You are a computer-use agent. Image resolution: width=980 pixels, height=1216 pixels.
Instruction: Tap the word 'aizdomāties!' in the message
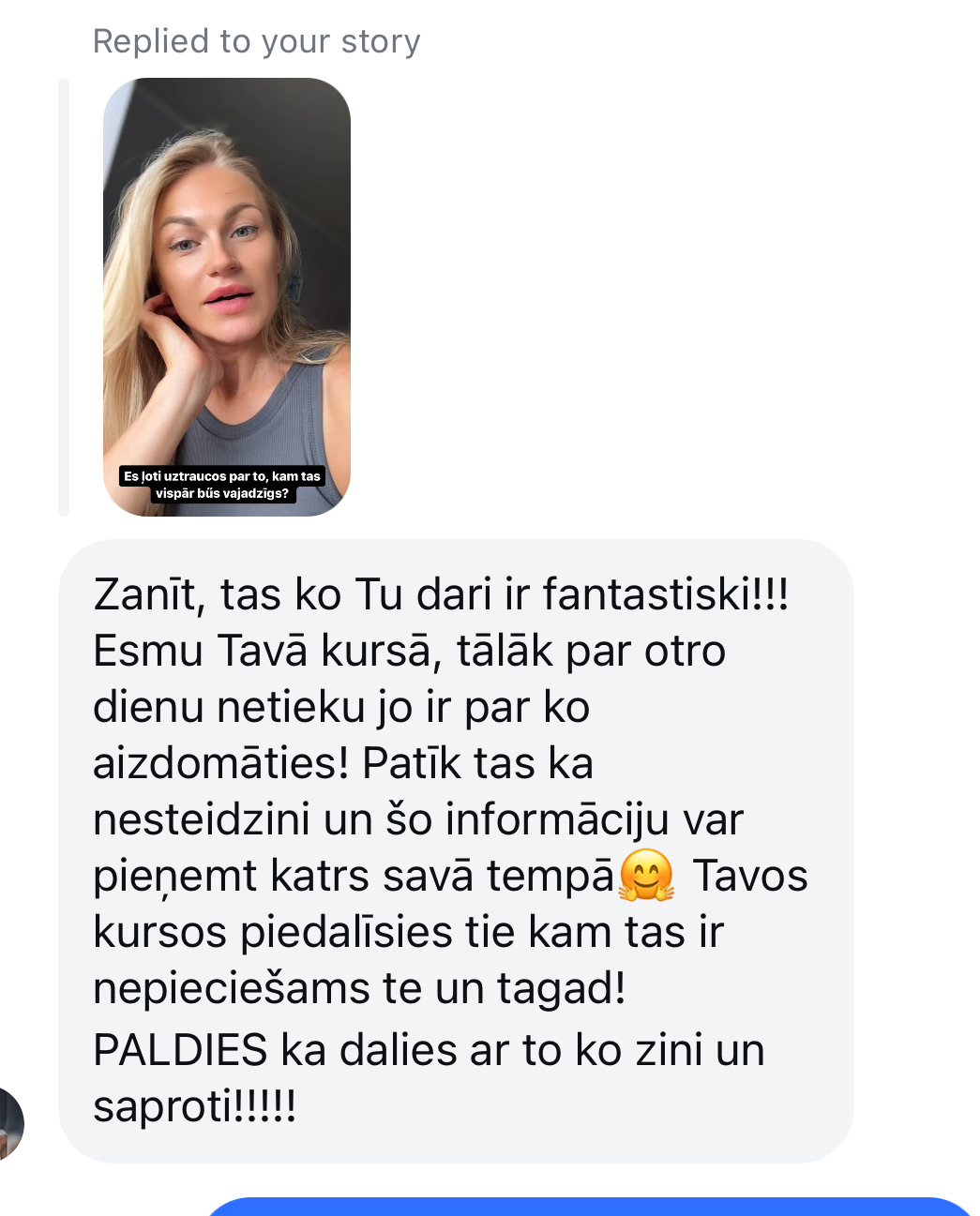pos(221,763)
